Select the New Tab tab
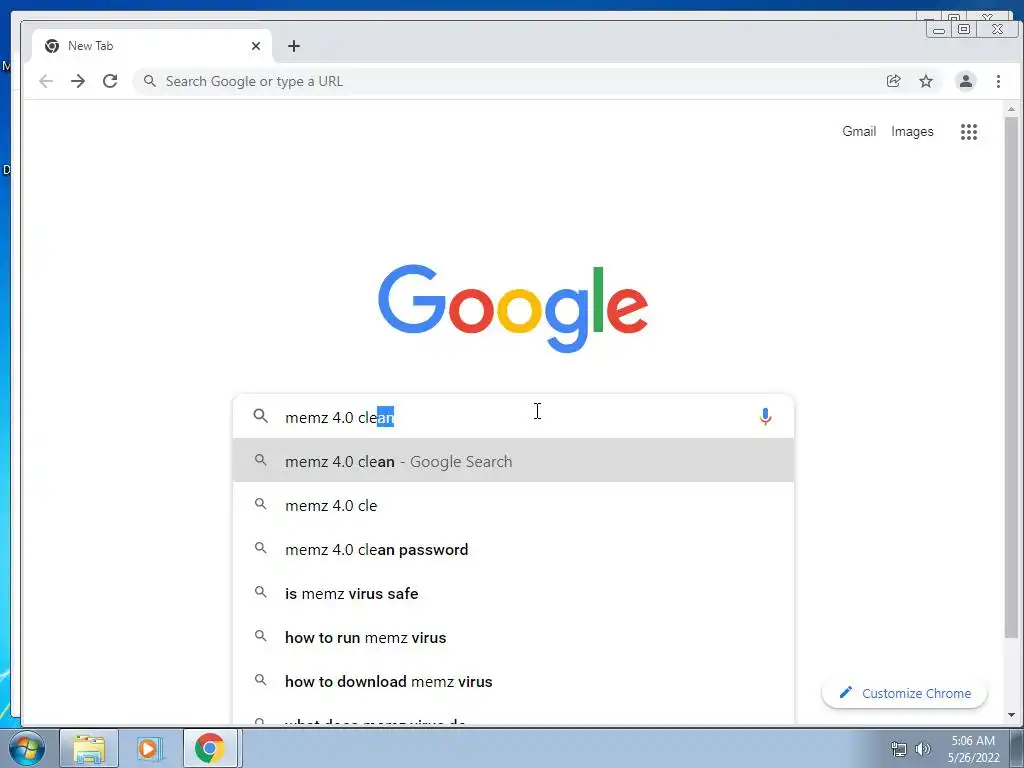 tap(152, 46)
